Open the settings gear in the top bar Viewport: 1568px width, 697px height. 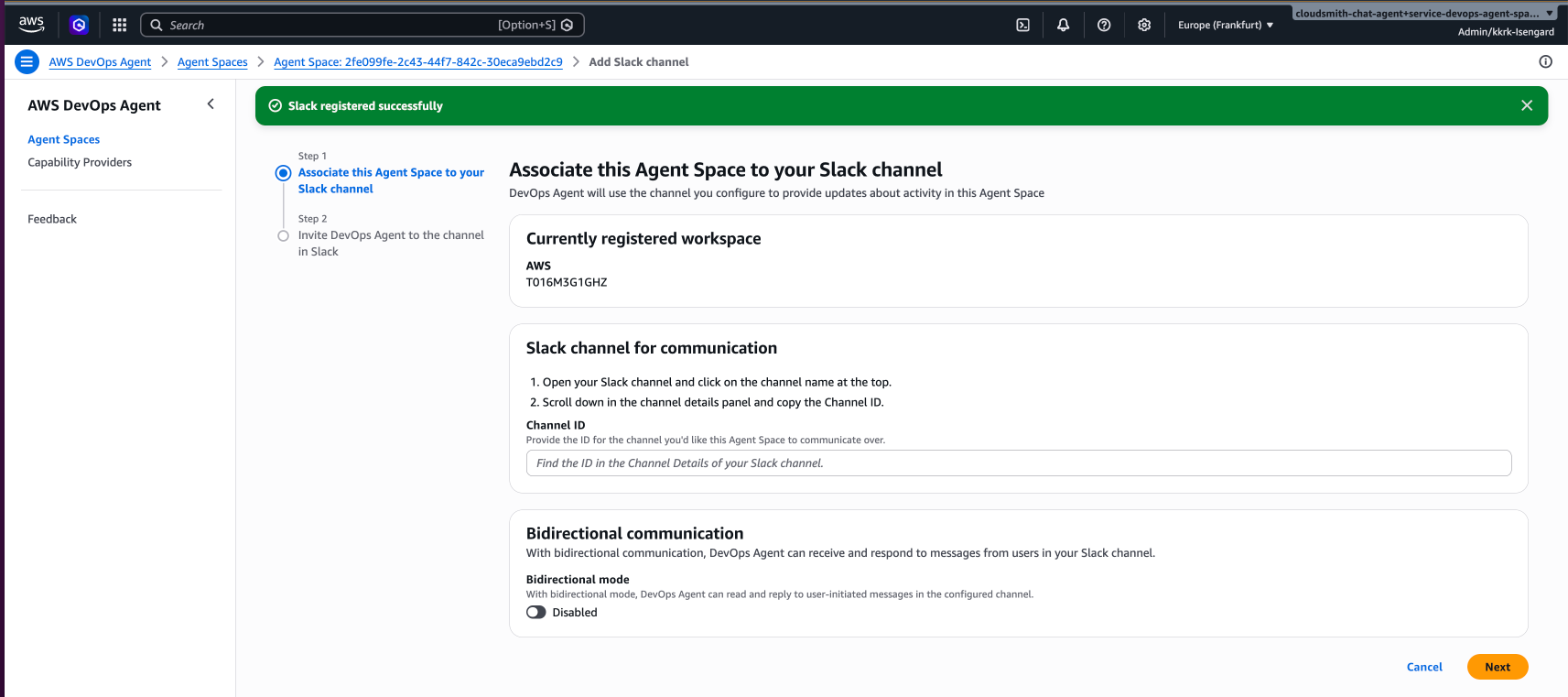point(1144,25)
